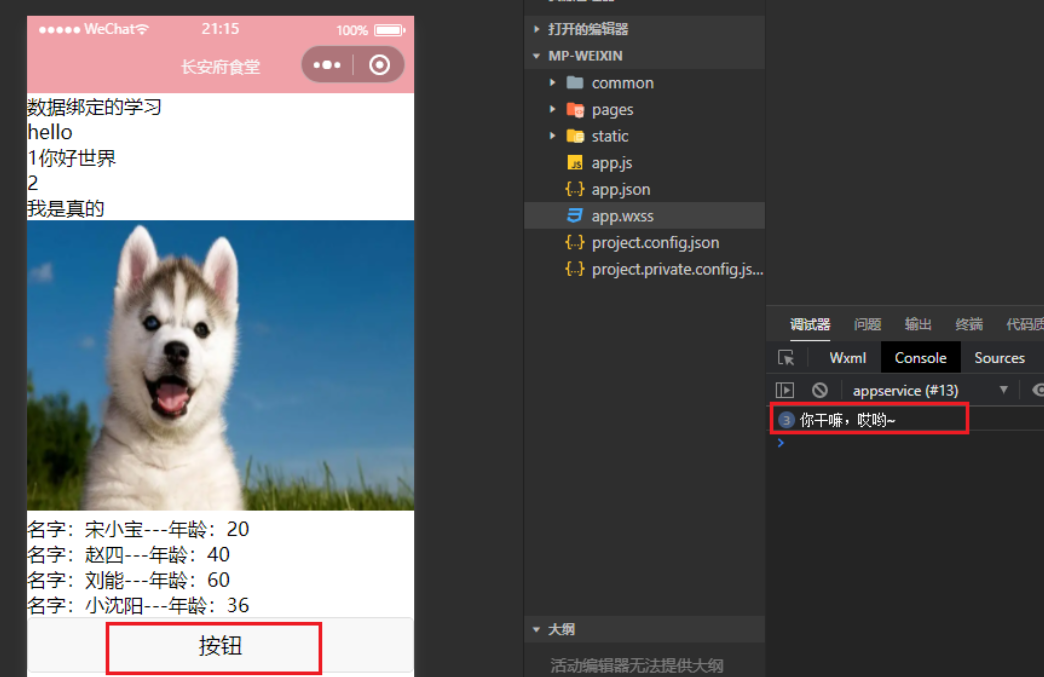
Task: Click the row 名字：宋小宝---年龄：20
Action: point(138,529)
